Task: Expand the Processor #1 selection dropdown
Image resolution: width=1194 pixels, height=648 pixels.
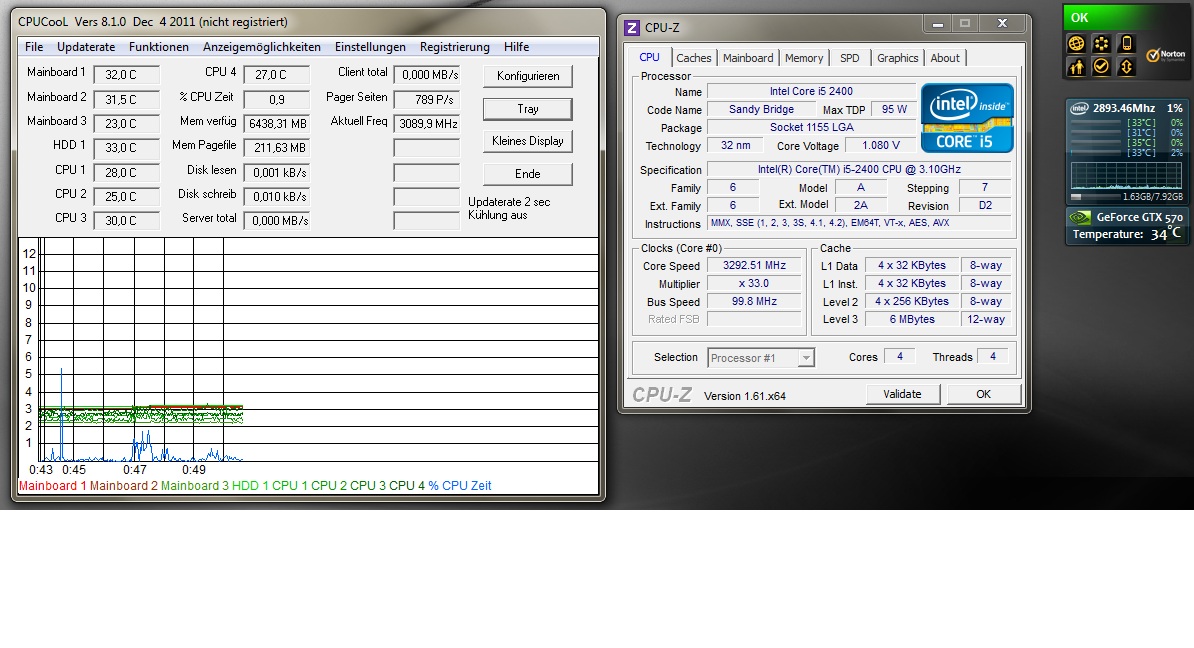Action: (806, 358)
